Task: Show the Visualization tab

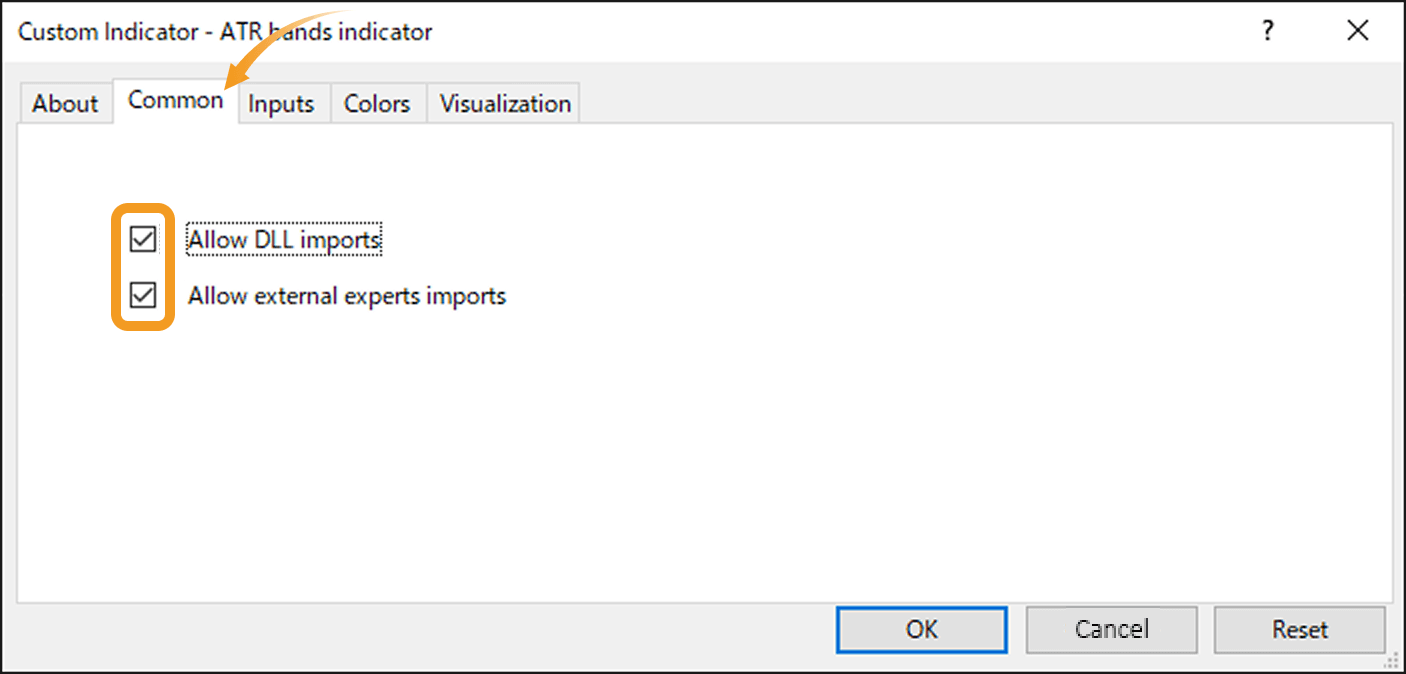Action: coord(505,104)
